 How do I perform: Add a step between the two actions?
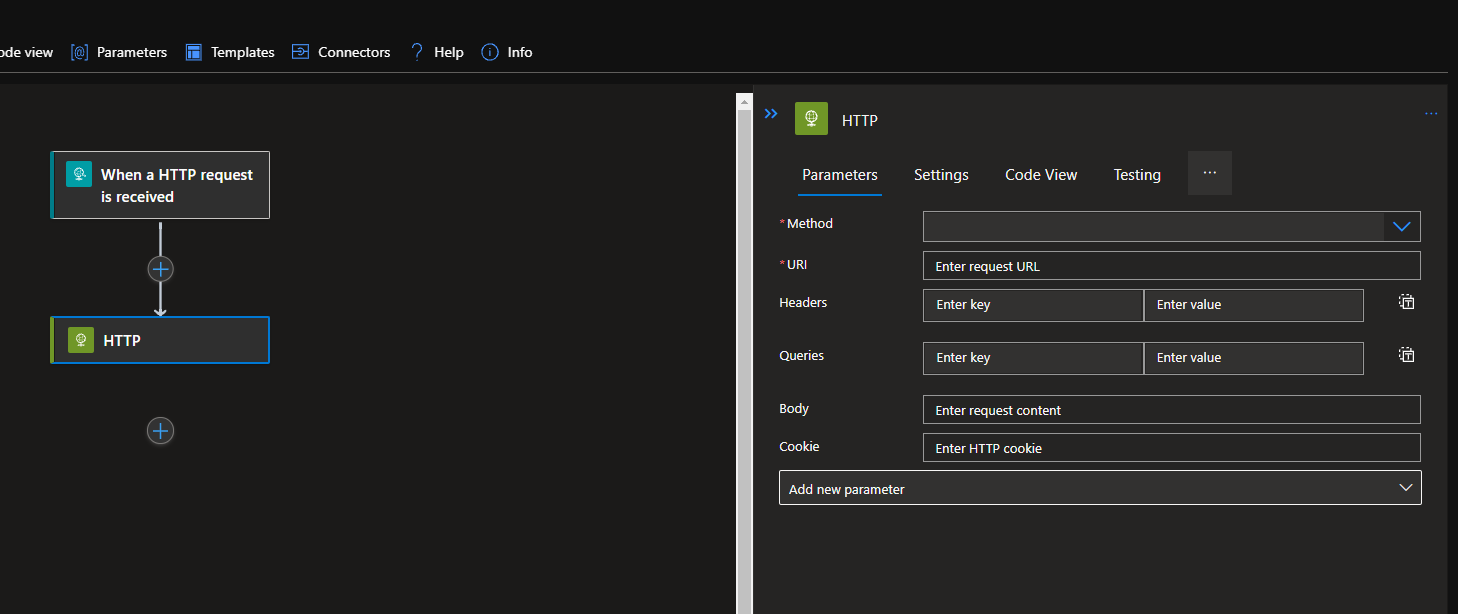pos(160,268)
